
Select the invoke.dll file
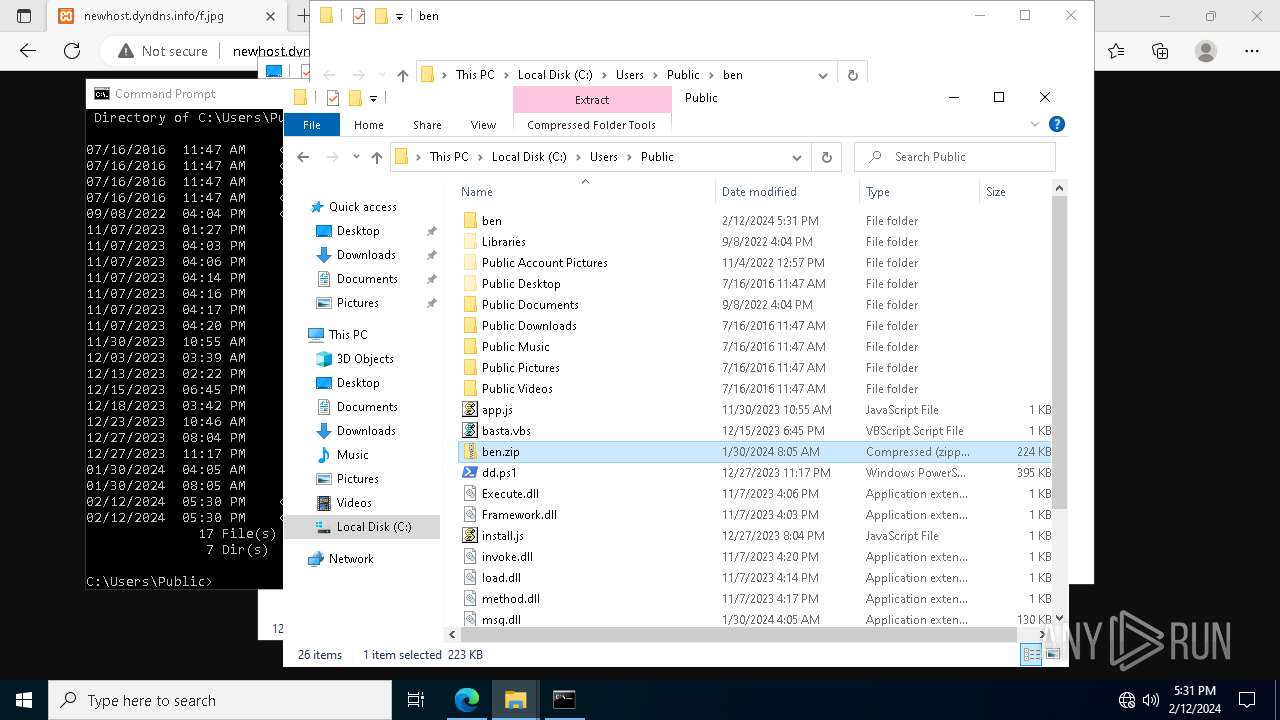coord(507,557)
